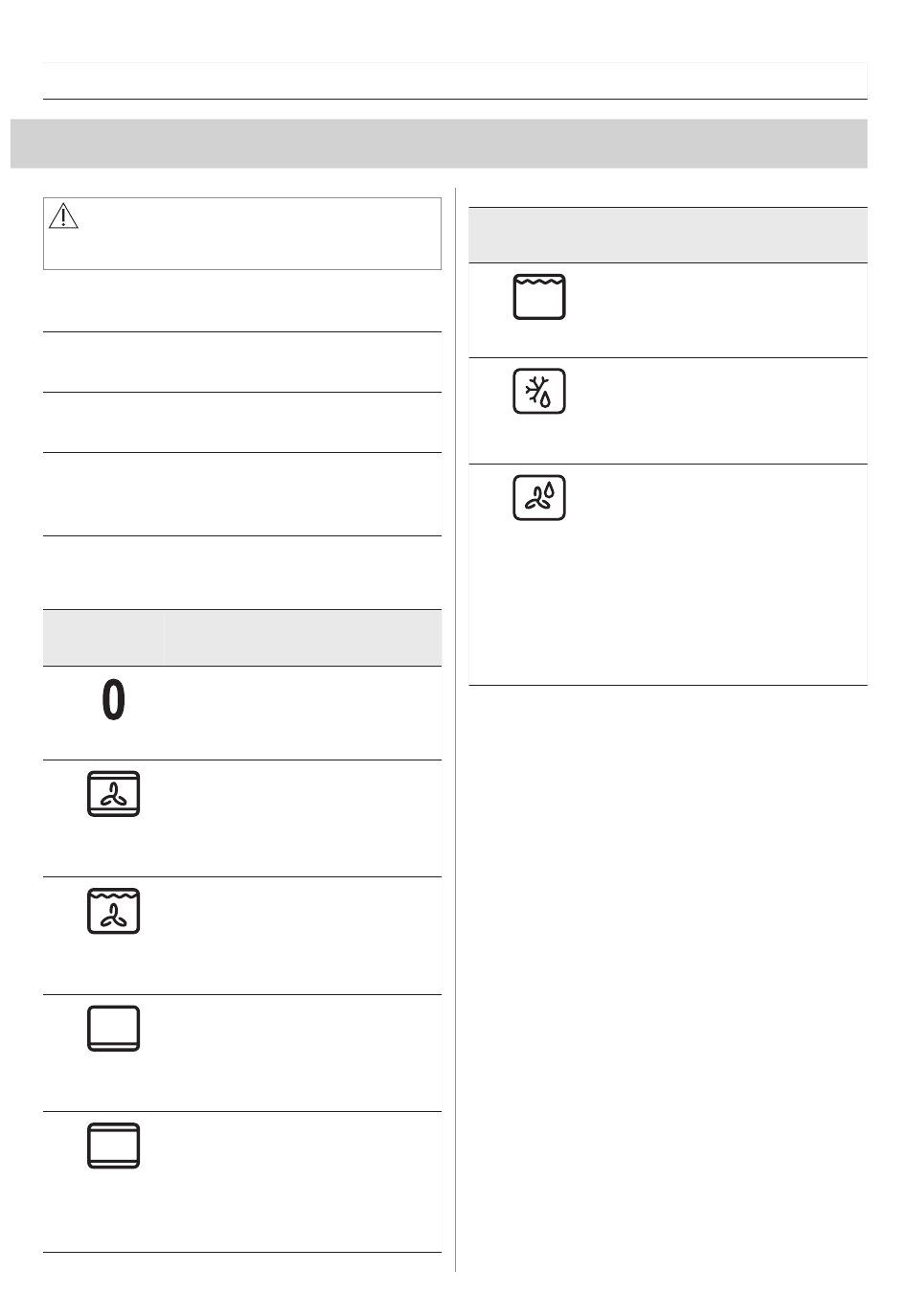The height and width of the screenshot is (1316, 910).
Task: Select the grill icon with wavy top
Action: 539,297
